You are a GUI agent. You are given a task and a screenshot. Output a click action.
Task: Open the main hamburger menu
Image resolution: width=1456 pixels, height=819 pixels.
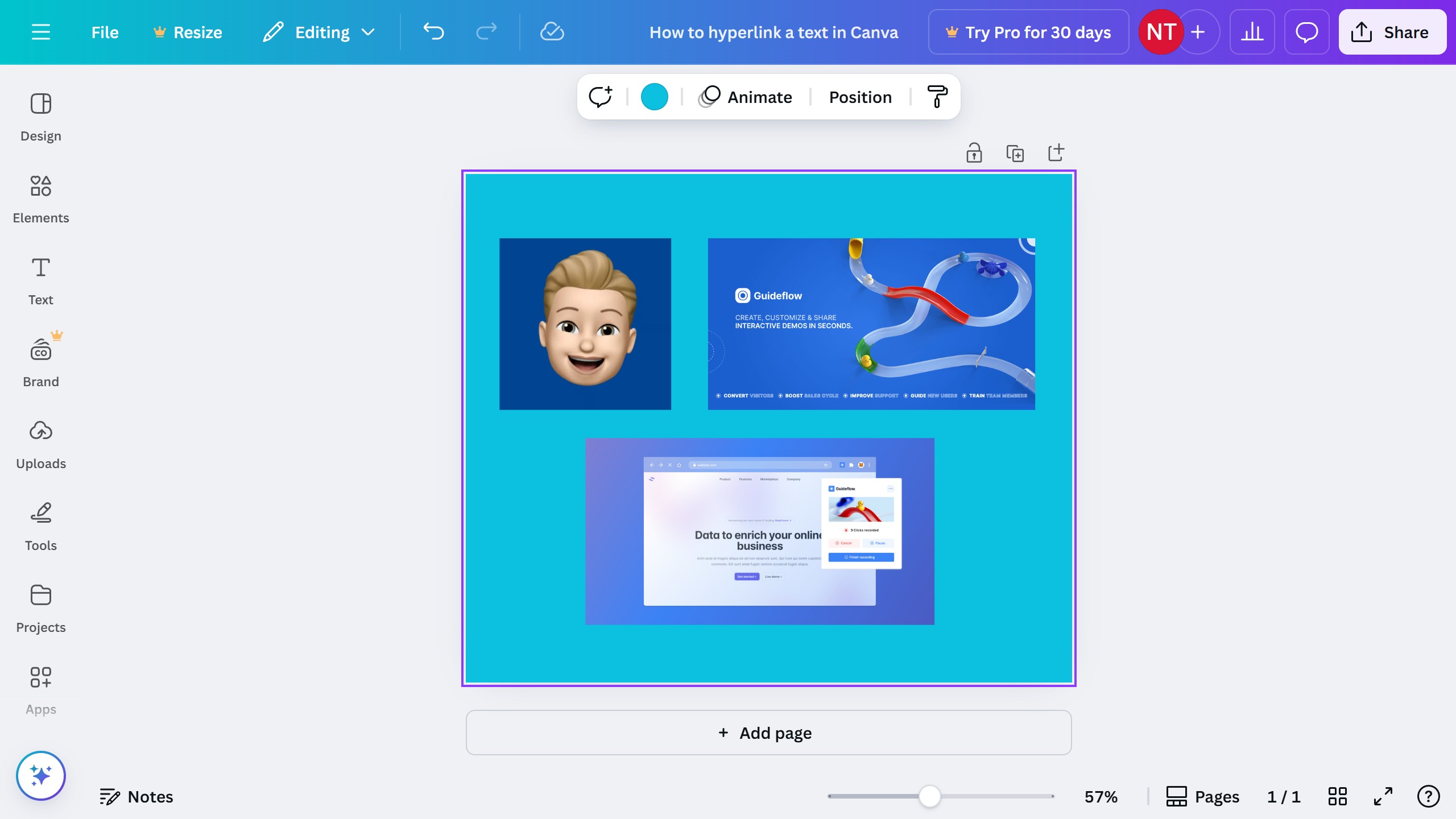tap(40, 32)
